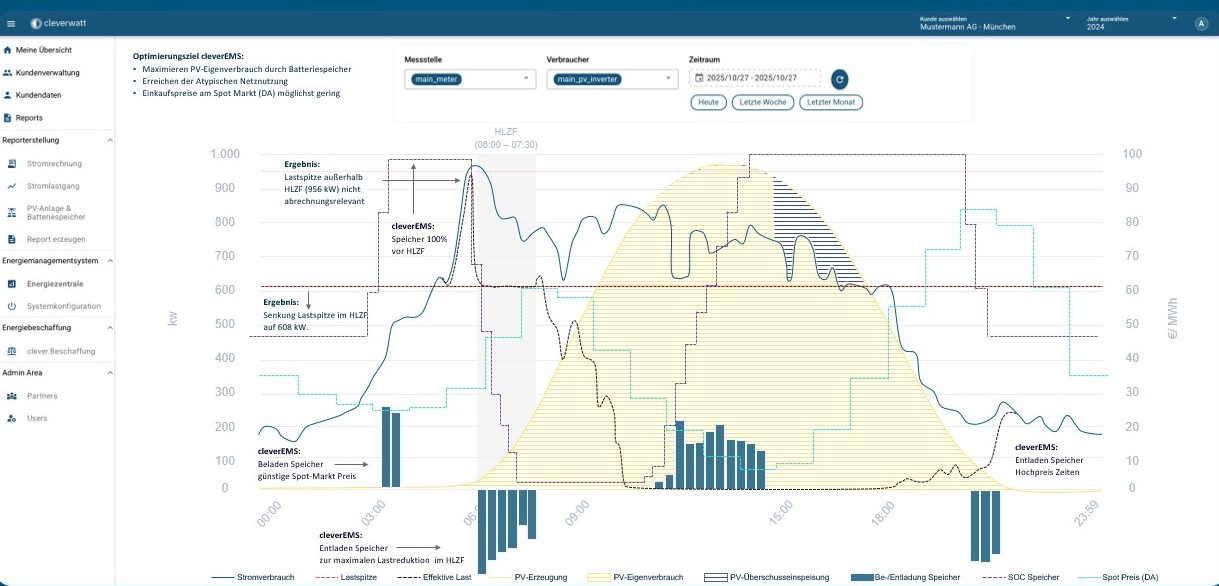The image size is (1219, 586).
Task: Click the user-gear icon beside Users
Action: (12, 418)
